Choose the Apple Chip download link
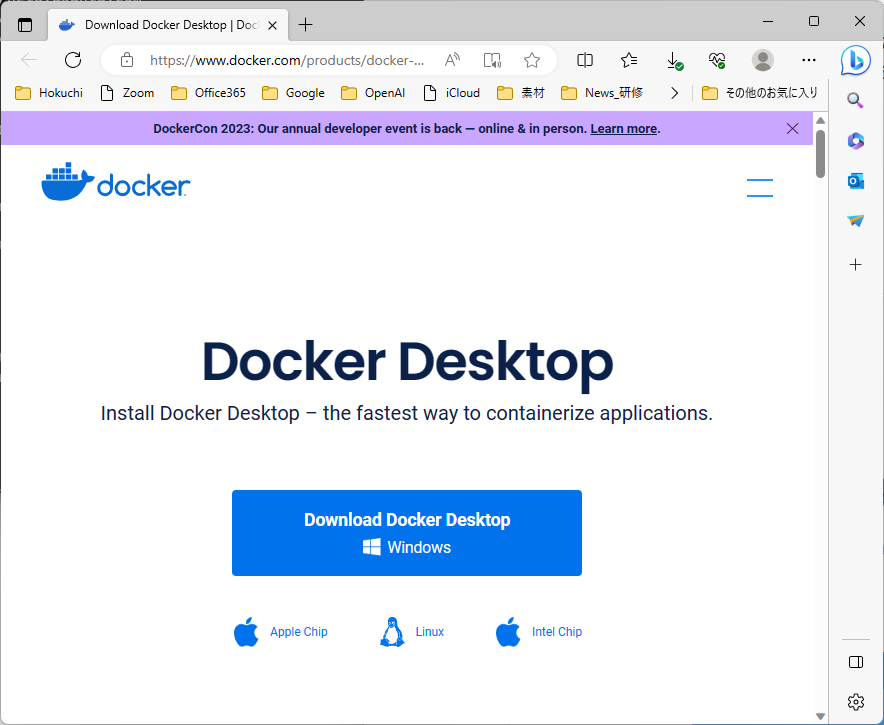 [x=281, y=632]
